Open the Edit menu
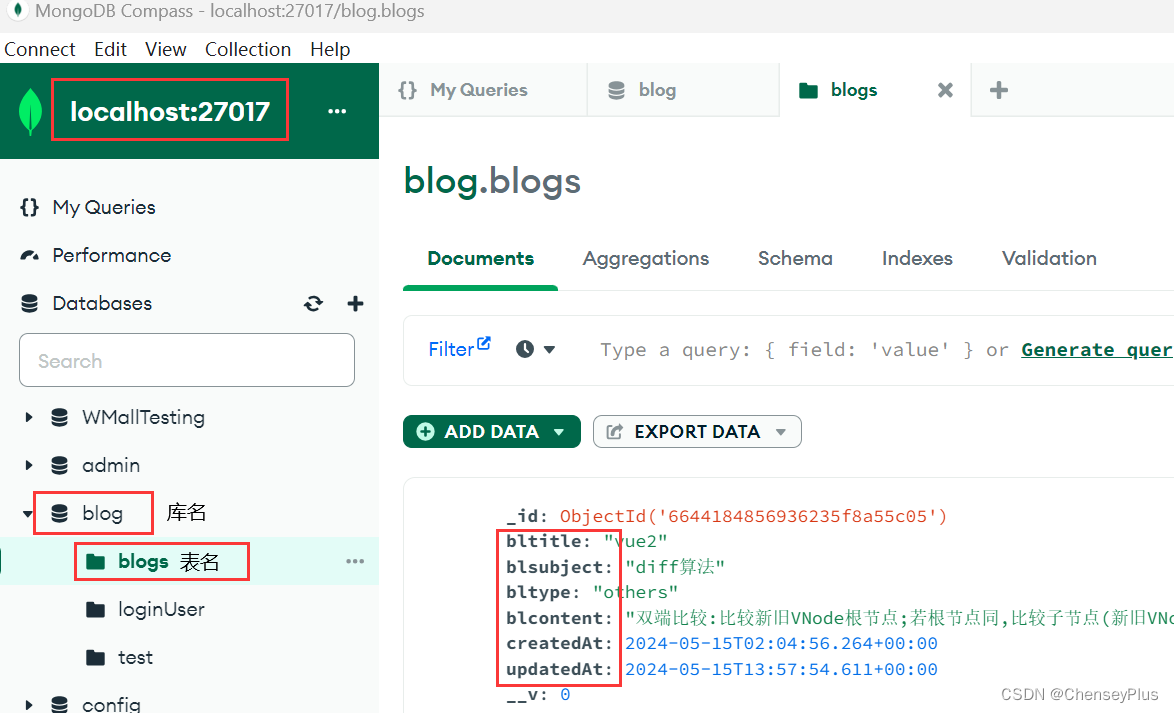This screenshot has height=713, width=1174. (110, 49)
